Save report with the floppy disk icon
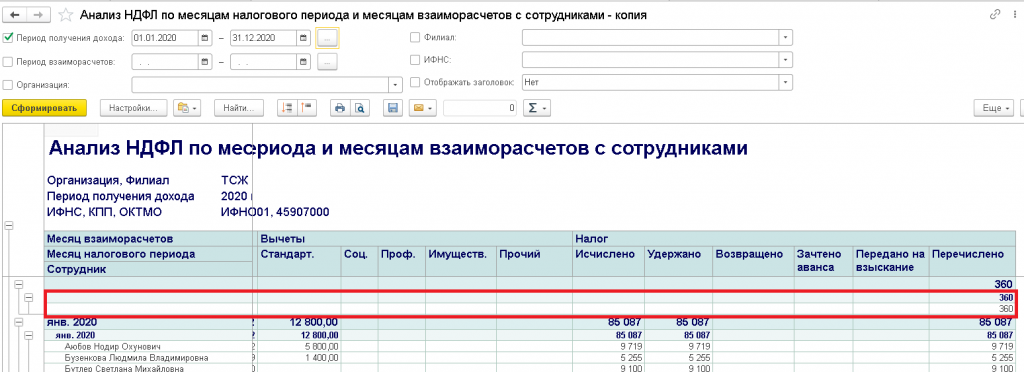 [393, 108]
